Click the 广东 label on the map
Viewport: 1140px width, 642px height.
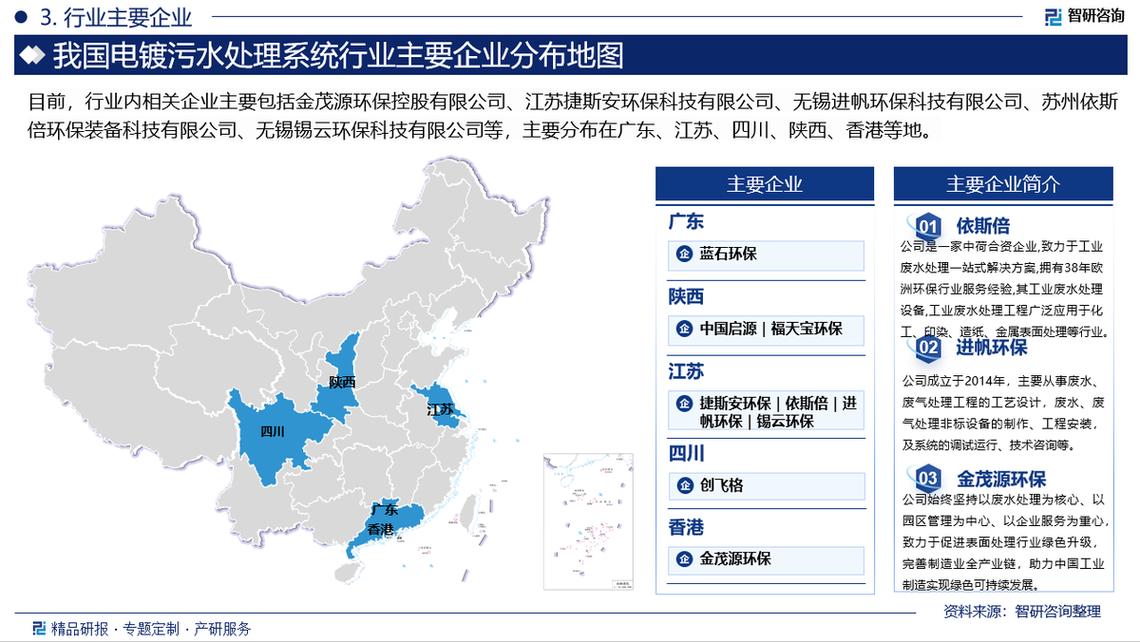point(384,511)
